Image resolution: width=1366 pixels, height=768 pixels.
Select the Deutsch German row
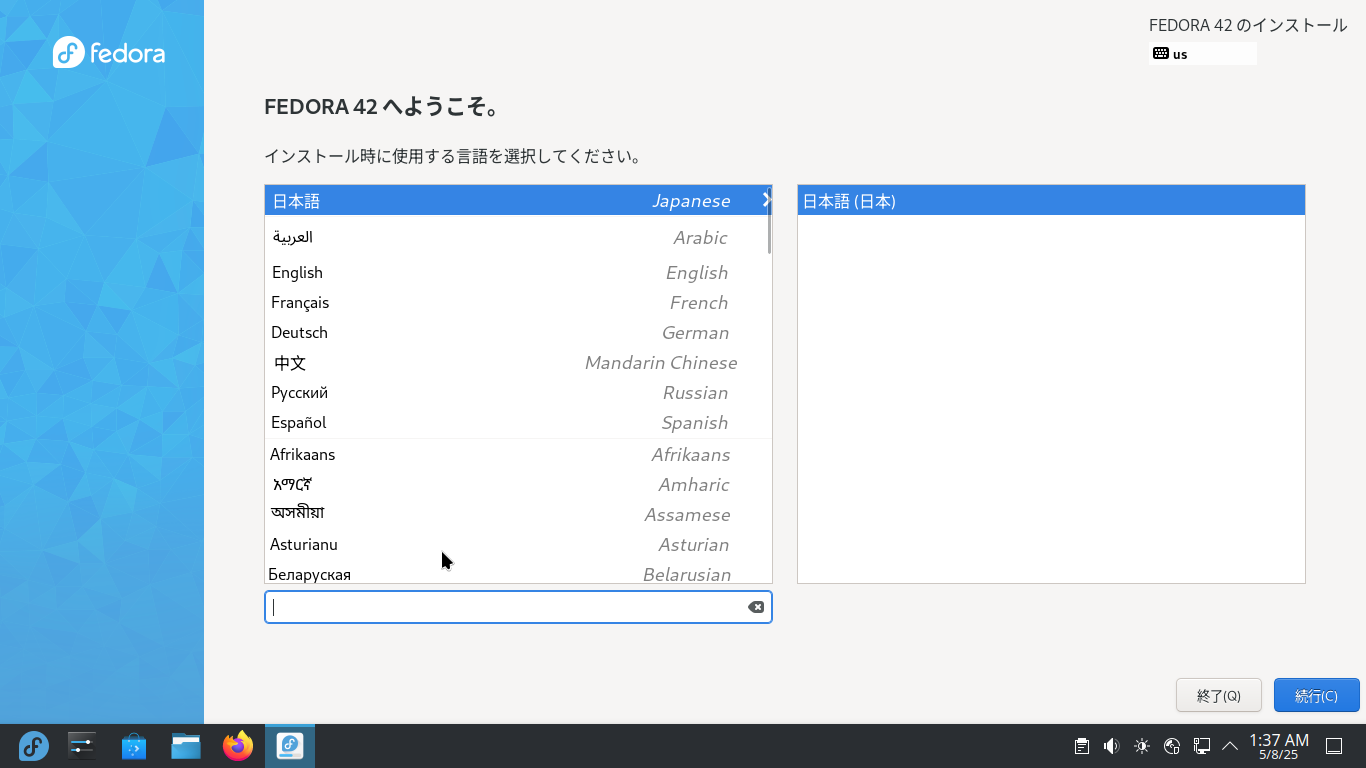[x=518, y=332]
